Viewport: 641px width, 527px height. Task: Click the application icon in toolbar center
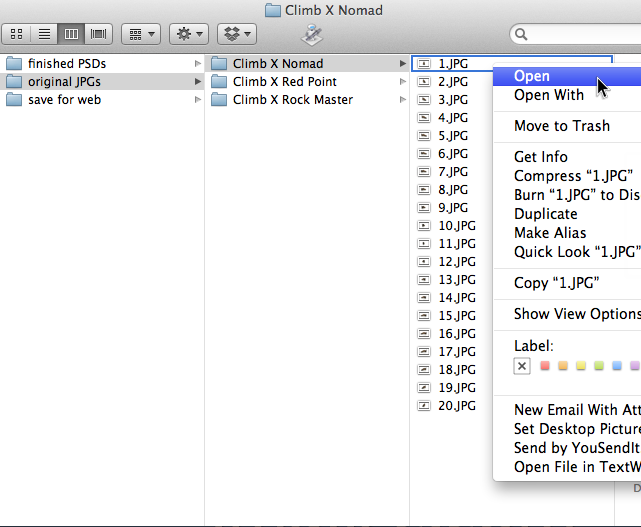312,35
